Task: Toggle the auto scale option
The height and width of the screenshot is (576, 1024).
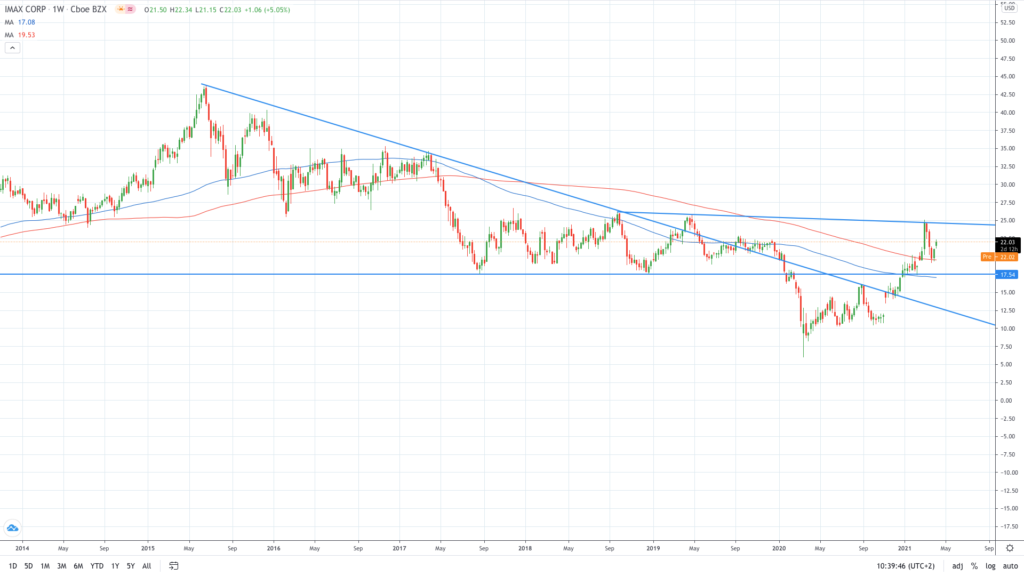Action: point(1010,565)
